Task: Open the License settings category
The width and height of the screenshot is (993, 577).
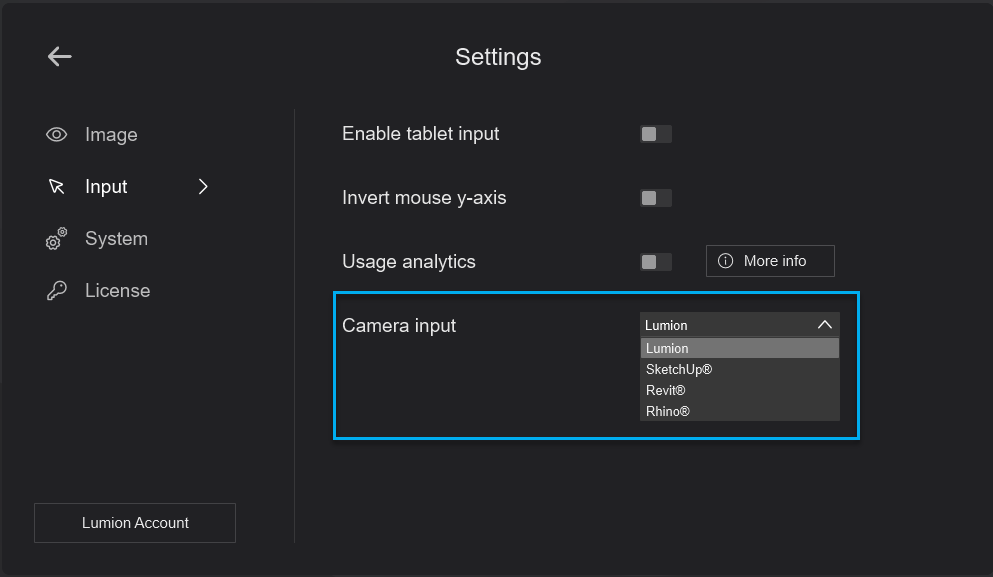Action: click(118, 291)
